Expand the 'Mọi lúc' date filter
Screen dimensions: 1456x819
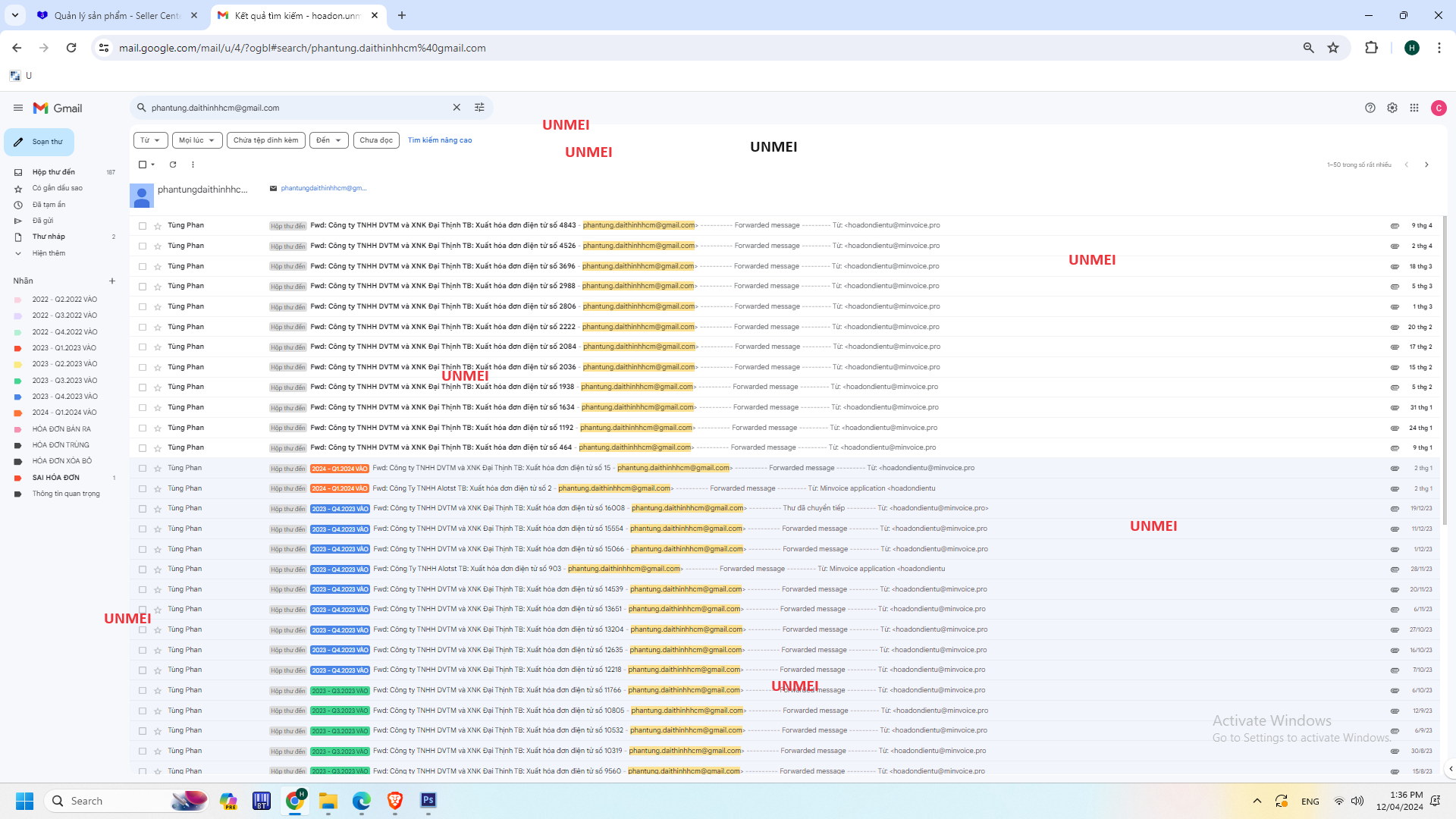(197, 140)
